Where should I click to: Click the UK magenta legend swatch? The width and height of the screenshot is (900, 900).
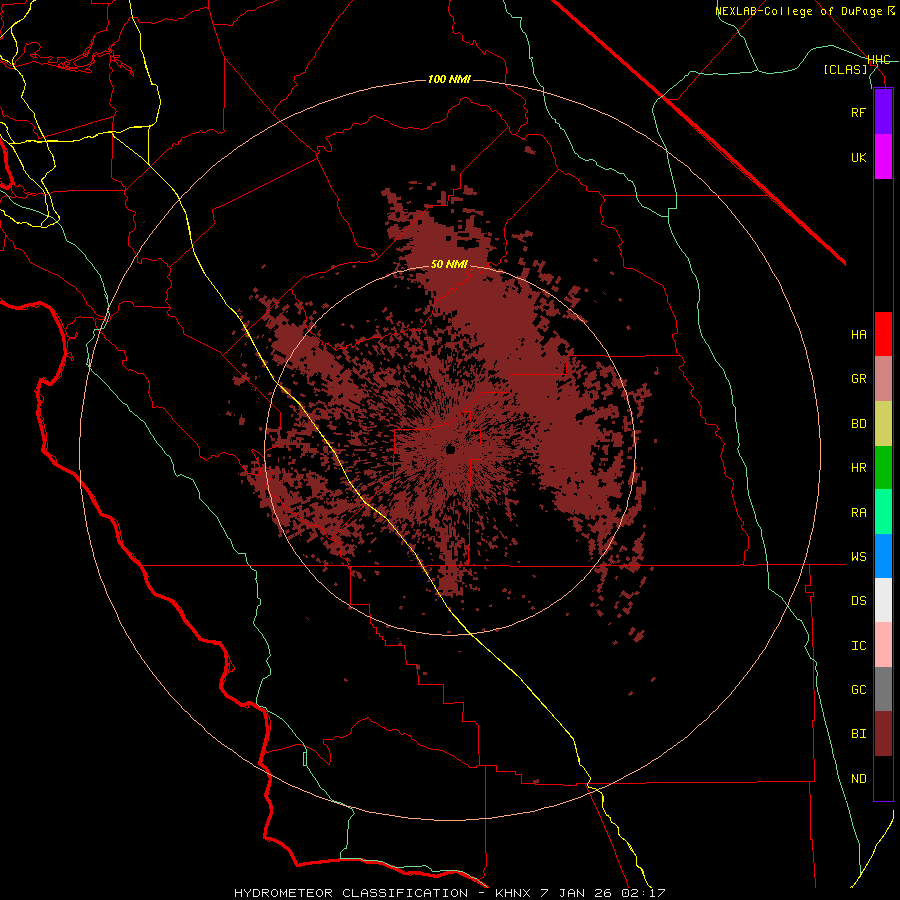[x=883, y=157]
